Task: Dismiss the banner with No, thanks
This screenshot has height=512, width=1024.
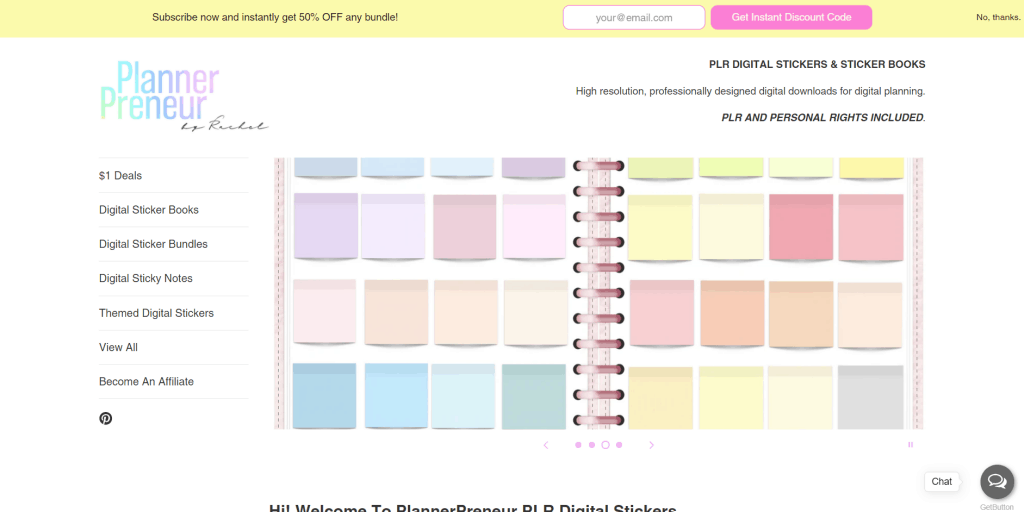Action: (998, 18)
